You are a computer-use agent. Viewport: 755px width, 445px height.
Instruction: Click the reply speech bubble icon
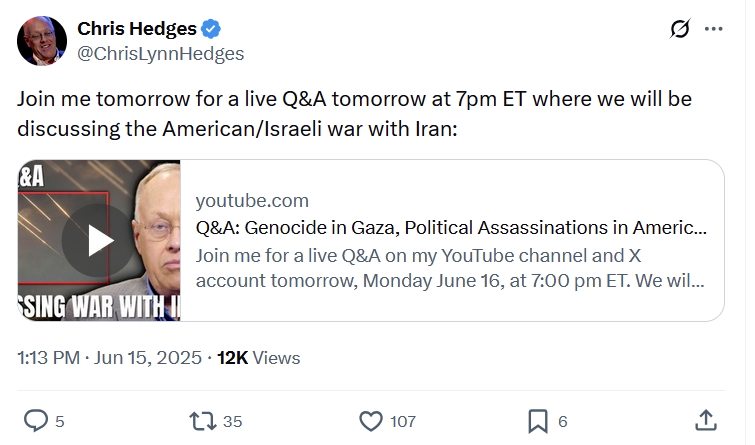click(36, 420)
